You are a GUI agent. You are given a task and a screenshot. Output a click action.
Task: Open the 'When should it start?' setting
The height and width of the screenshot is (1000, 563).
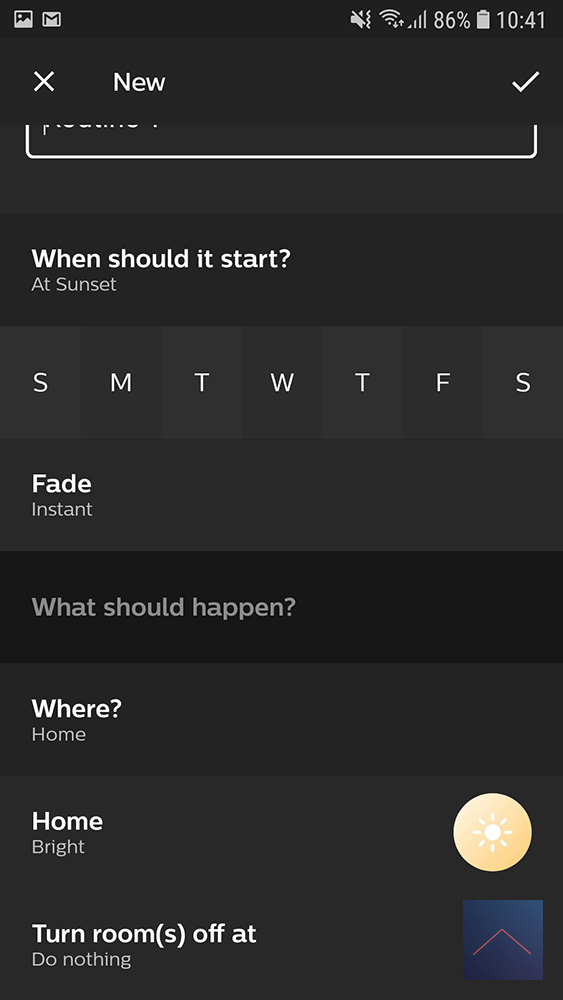tap(281, 270)
